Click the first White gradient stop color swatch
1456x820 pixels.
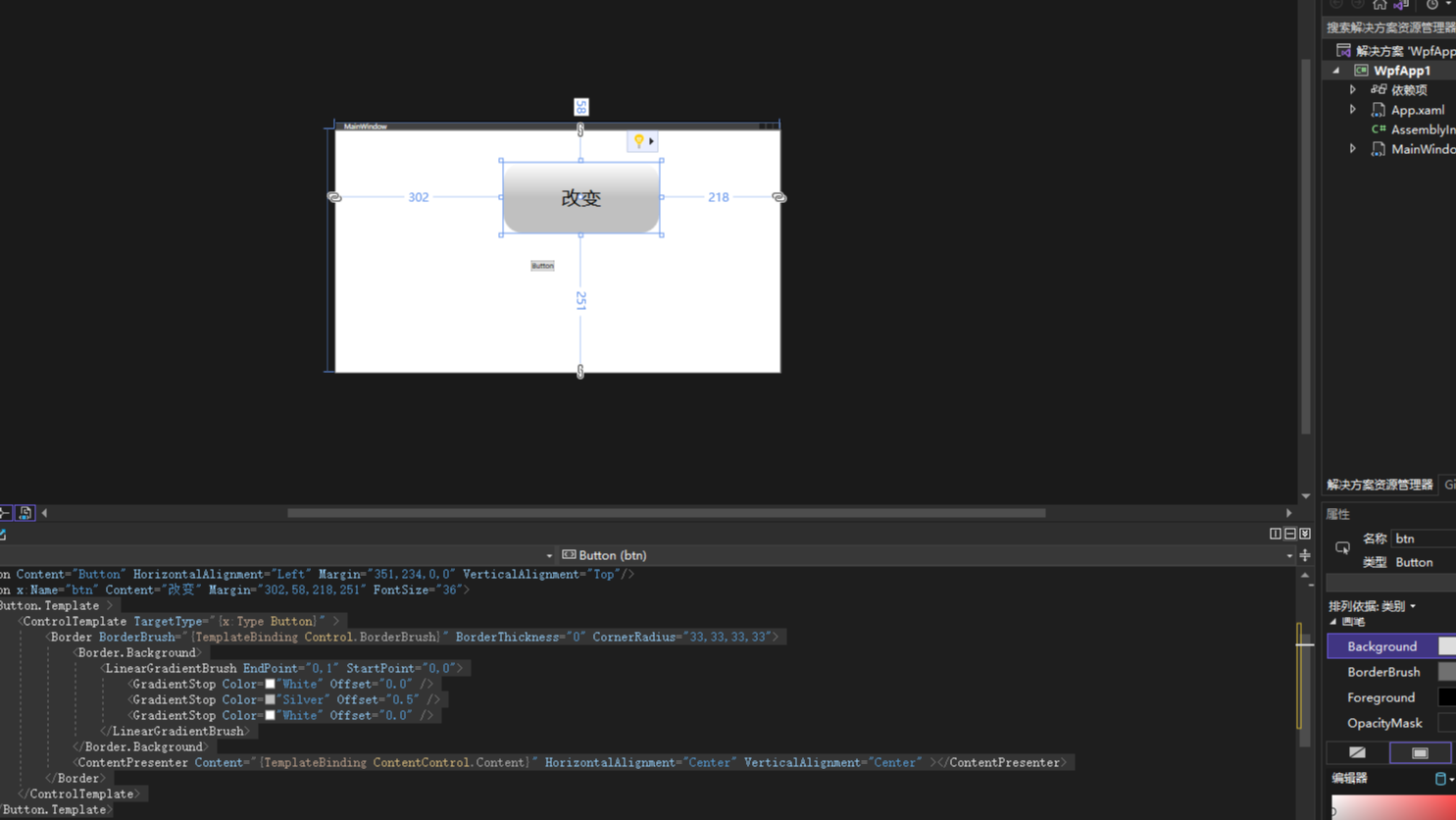click(x=270, y=685)
